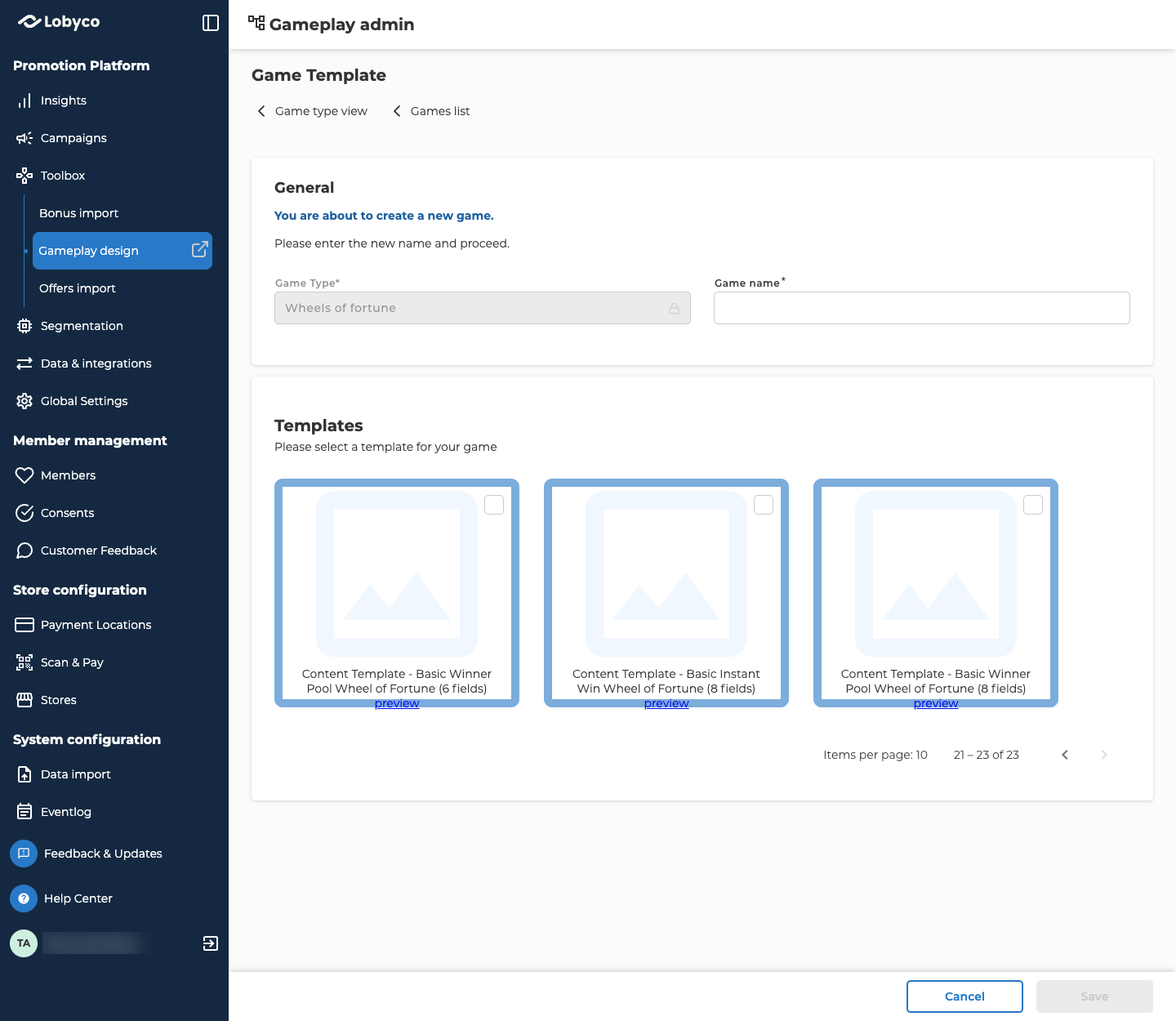Click the Game name input field

[x=922, y=308]
